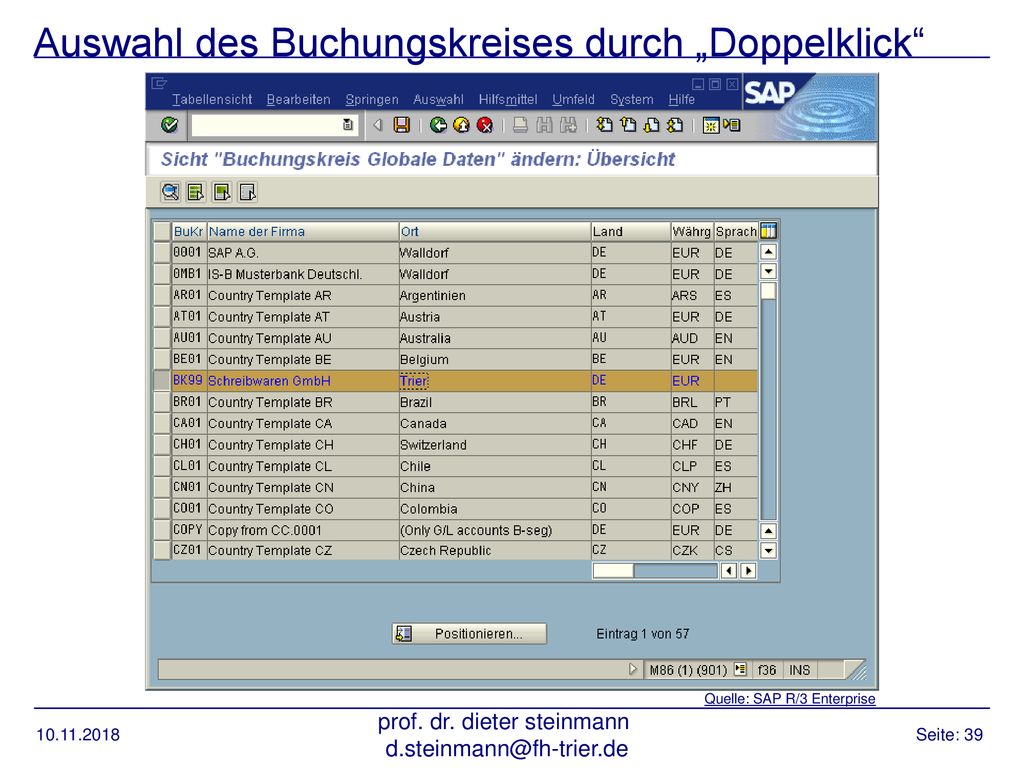Toggle row selector for CZ01 row
Viewport: 1024px width, 768px height.
pyautogui.click(x=162, y=551)
